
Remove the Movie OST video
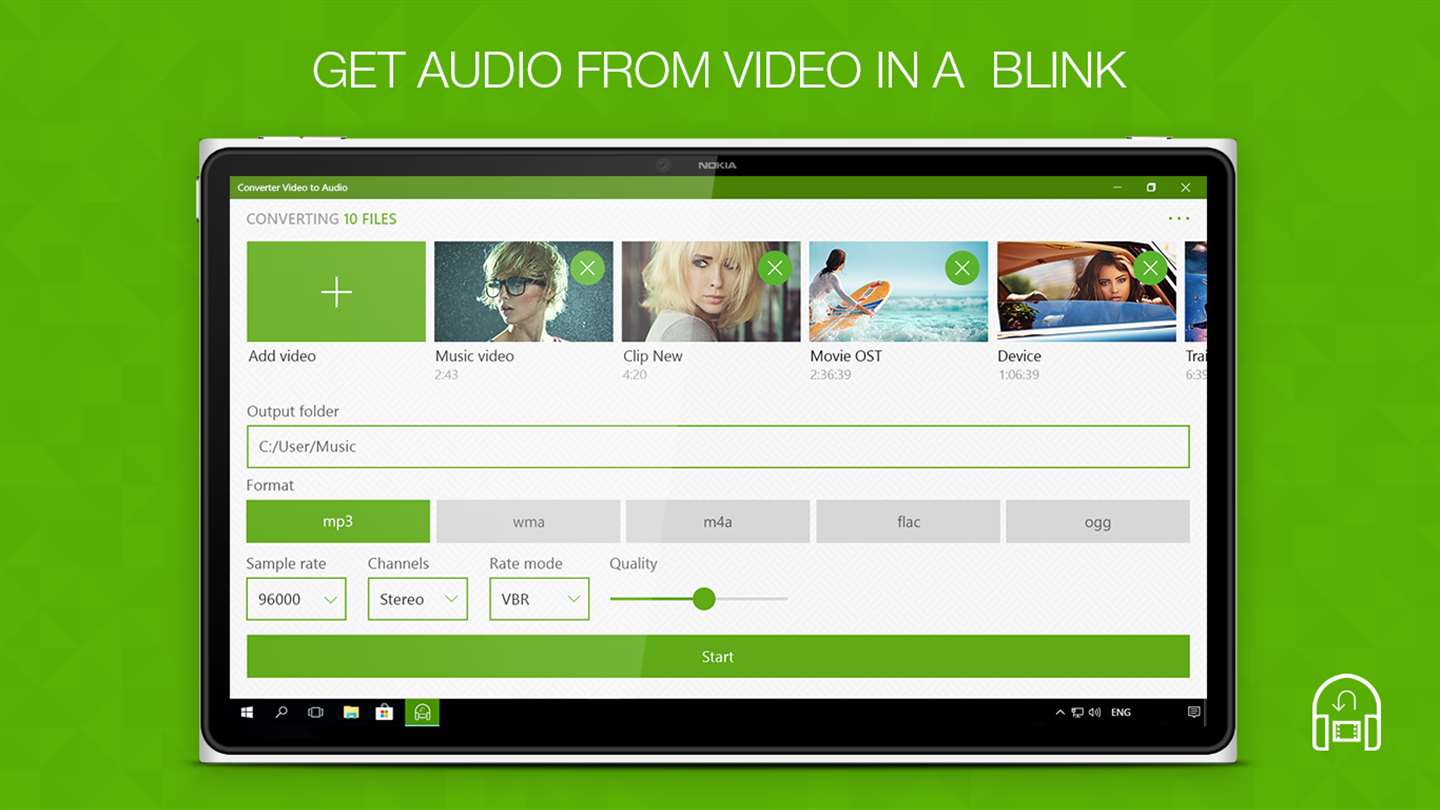[962, 268]
